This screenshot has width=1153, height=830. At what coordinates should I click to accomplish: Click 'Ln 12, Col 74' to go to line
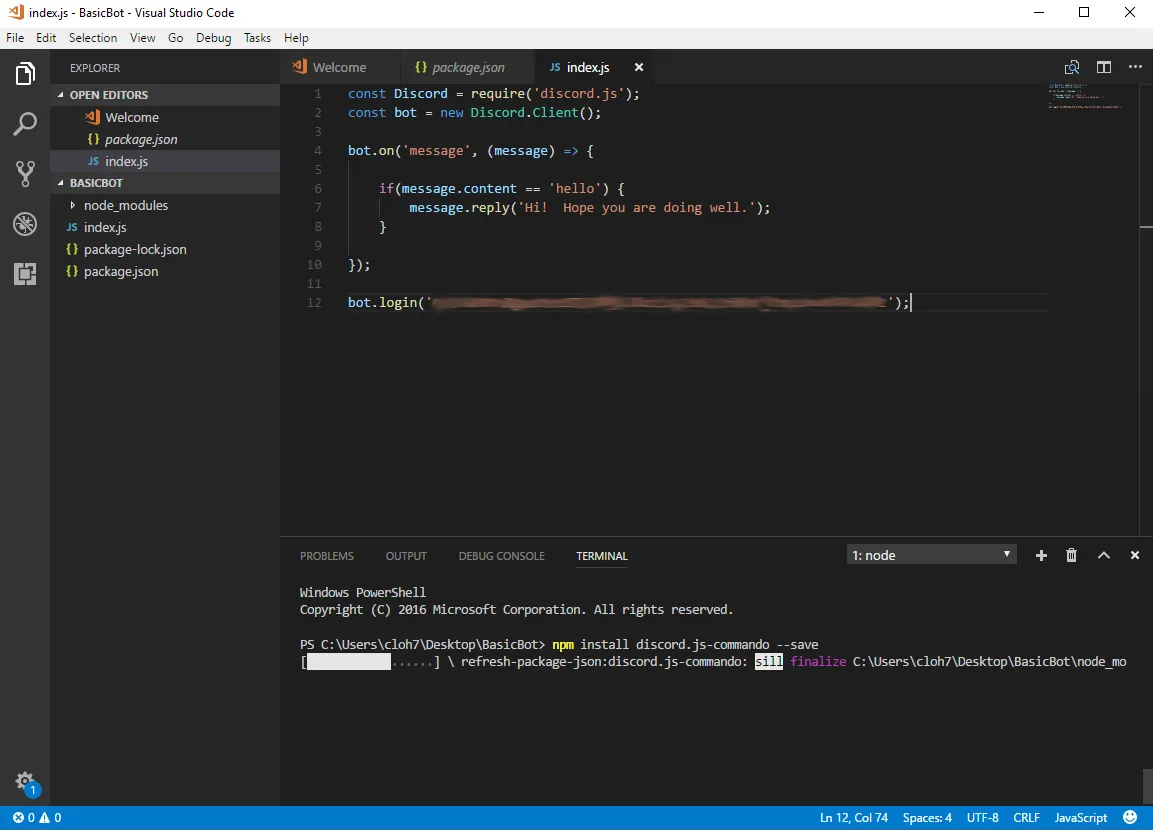[853, 817]
